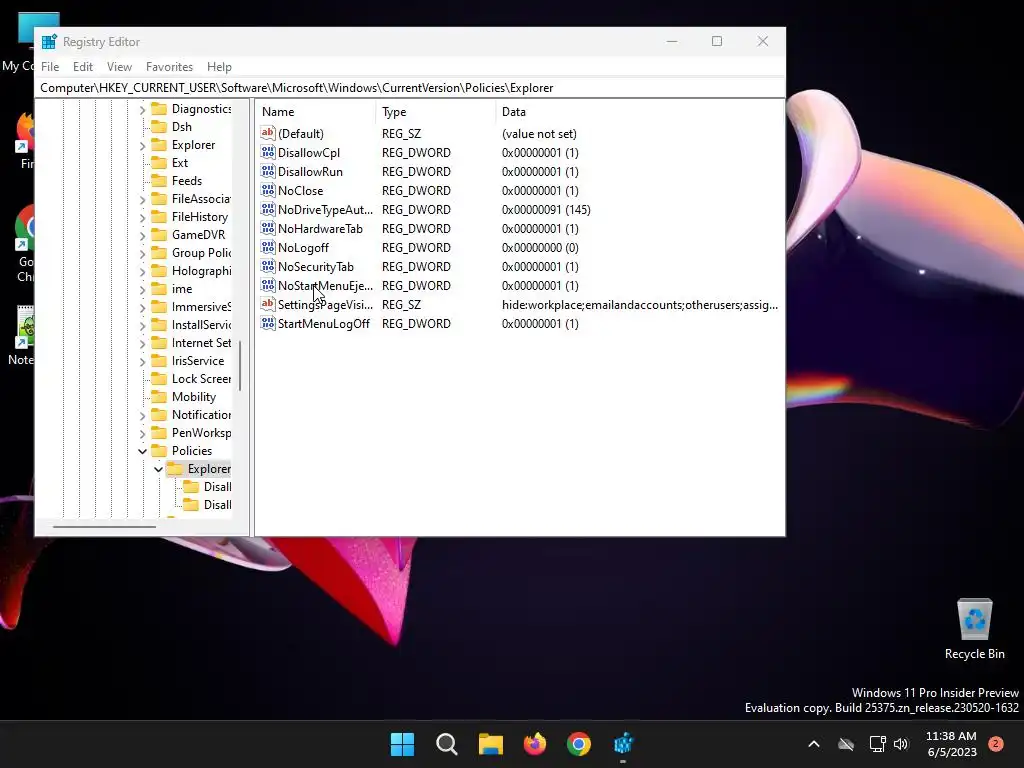Viewport: 1024px width, 768px height.
Task: Click the registry path address bar
Action: (x=410, y=88)
